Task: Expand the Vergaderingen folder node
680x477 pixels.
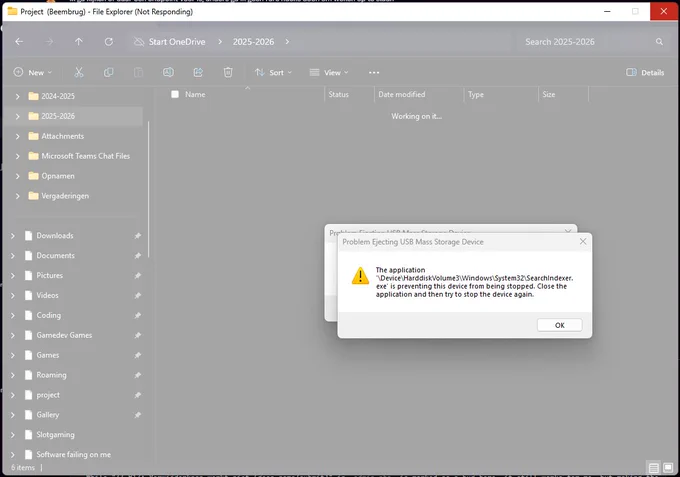Action: click(17, 196)
